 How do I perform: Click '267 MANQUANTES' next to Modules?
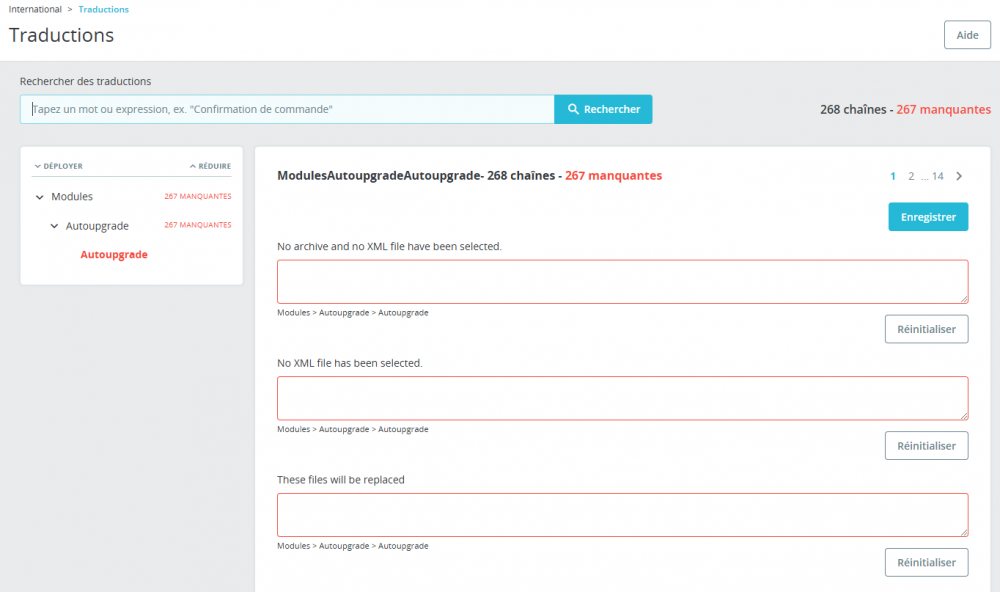point(198,196)
